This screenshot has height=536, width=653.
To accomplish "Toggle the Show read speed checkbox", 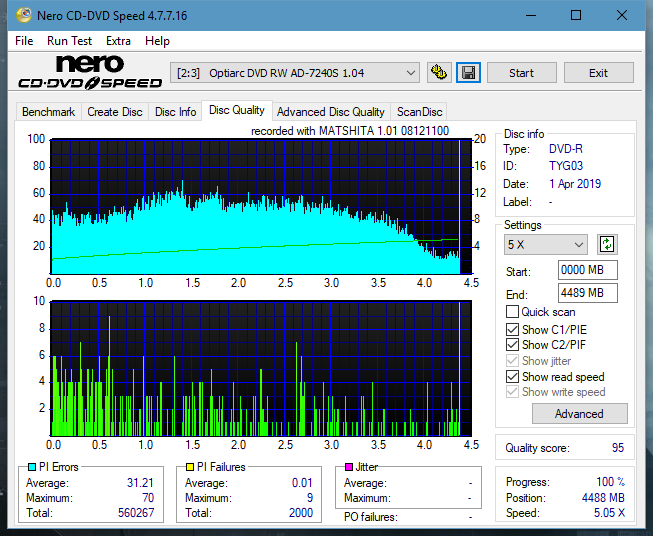I will click(x=512, y=376).
